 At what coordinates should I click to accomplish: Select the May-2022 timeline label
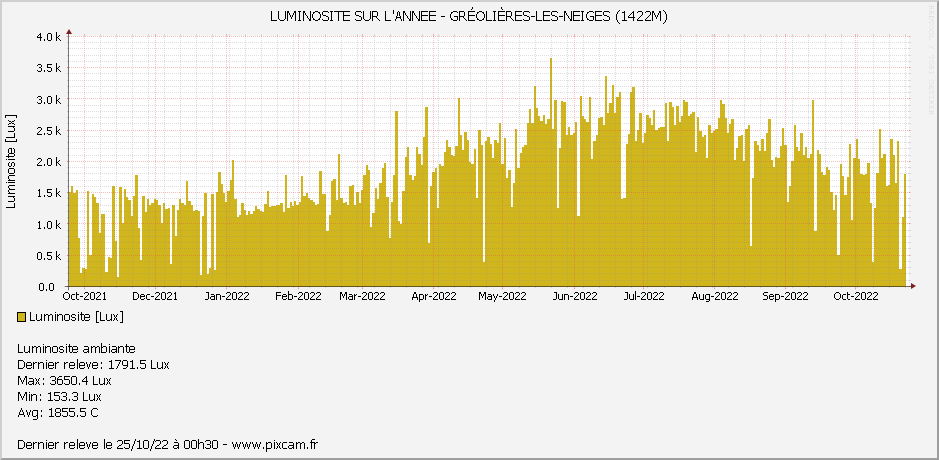point(501,296)
